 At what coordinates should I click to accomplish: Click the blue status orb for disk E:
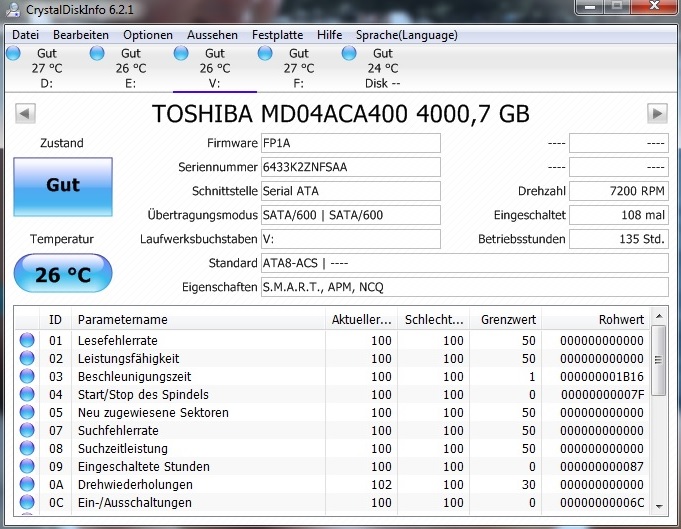click(97, 54)
